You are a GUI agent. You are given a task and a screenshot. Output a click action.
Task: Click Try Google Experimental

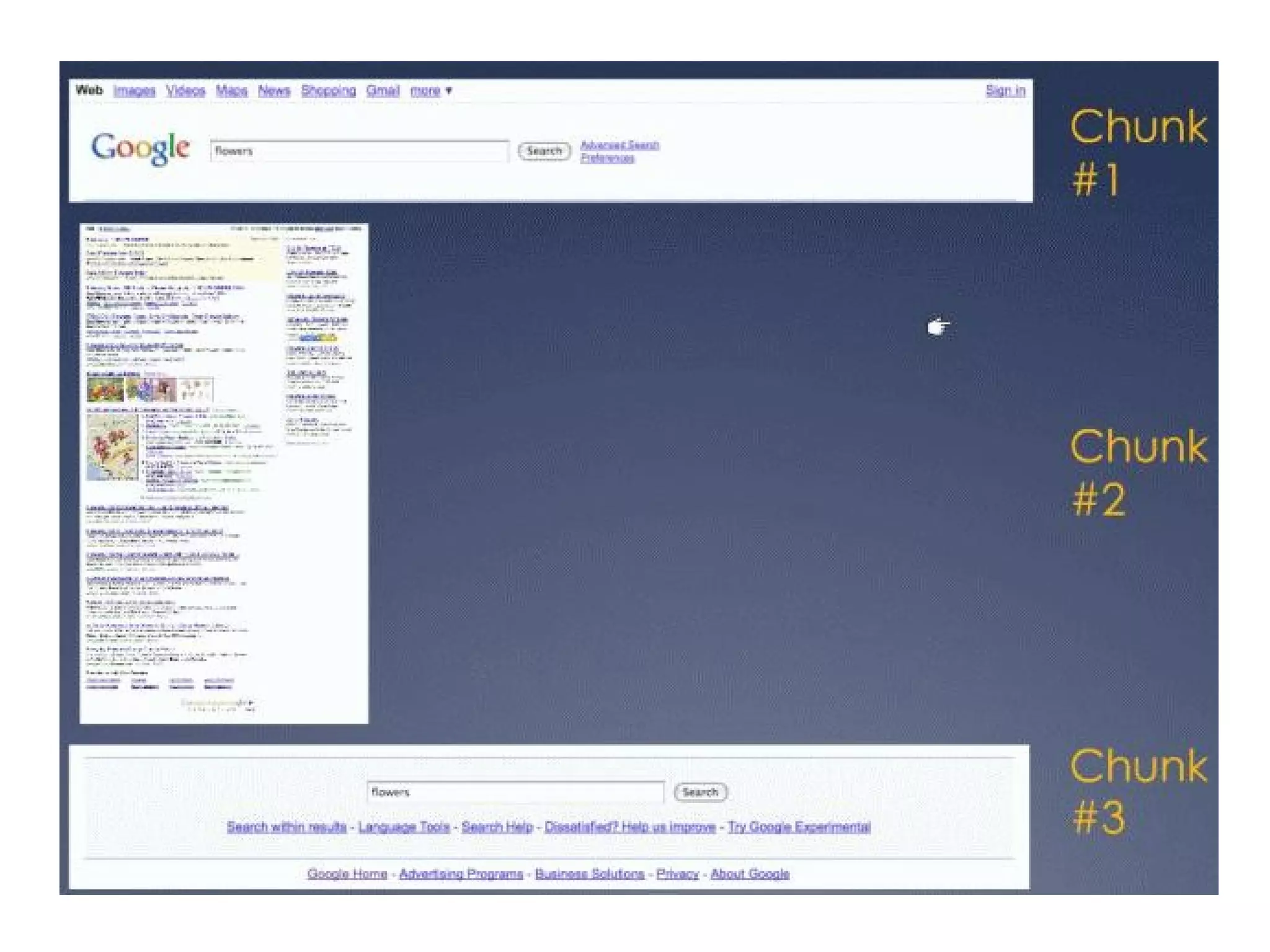point(799,827)
